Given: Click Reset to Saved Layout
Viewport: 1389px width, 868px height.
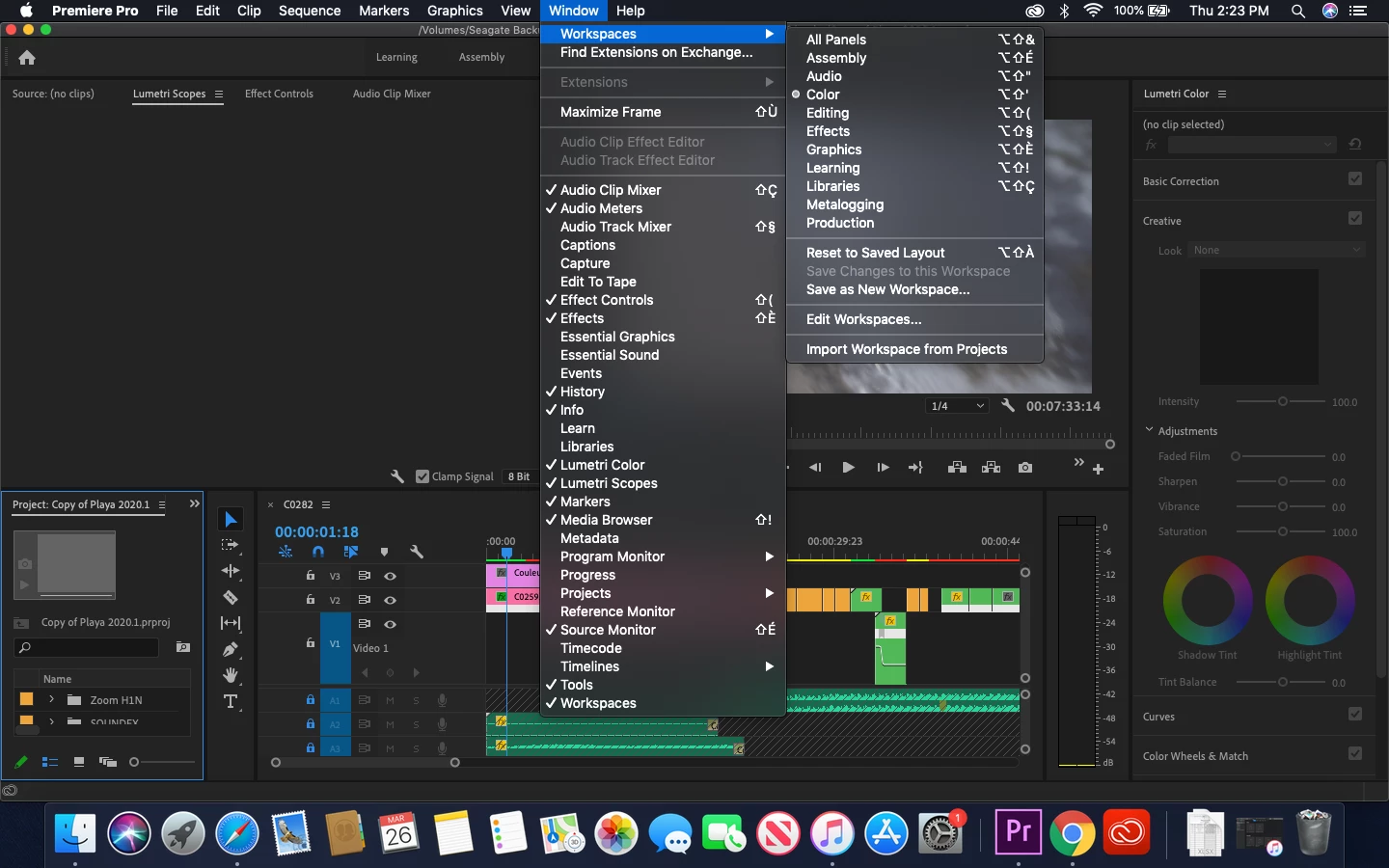Looking at the screenshot, I should click(875, 253).
